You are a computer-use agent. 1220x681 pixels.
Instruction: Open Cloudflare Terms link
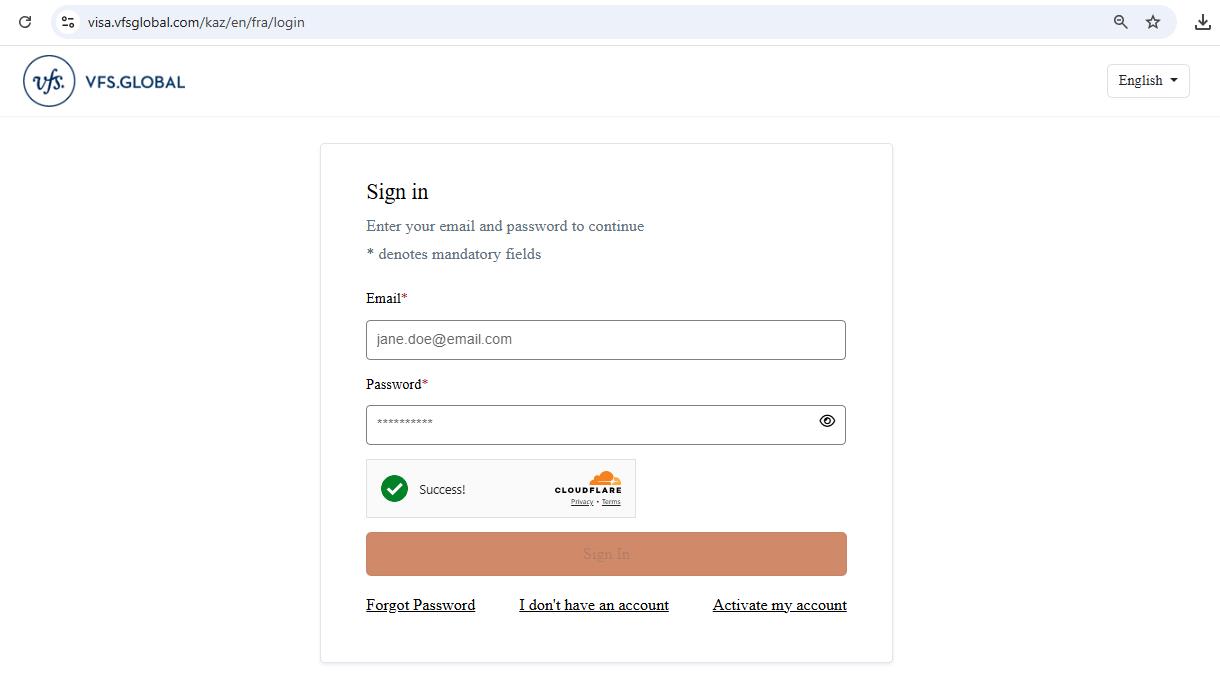611,502
